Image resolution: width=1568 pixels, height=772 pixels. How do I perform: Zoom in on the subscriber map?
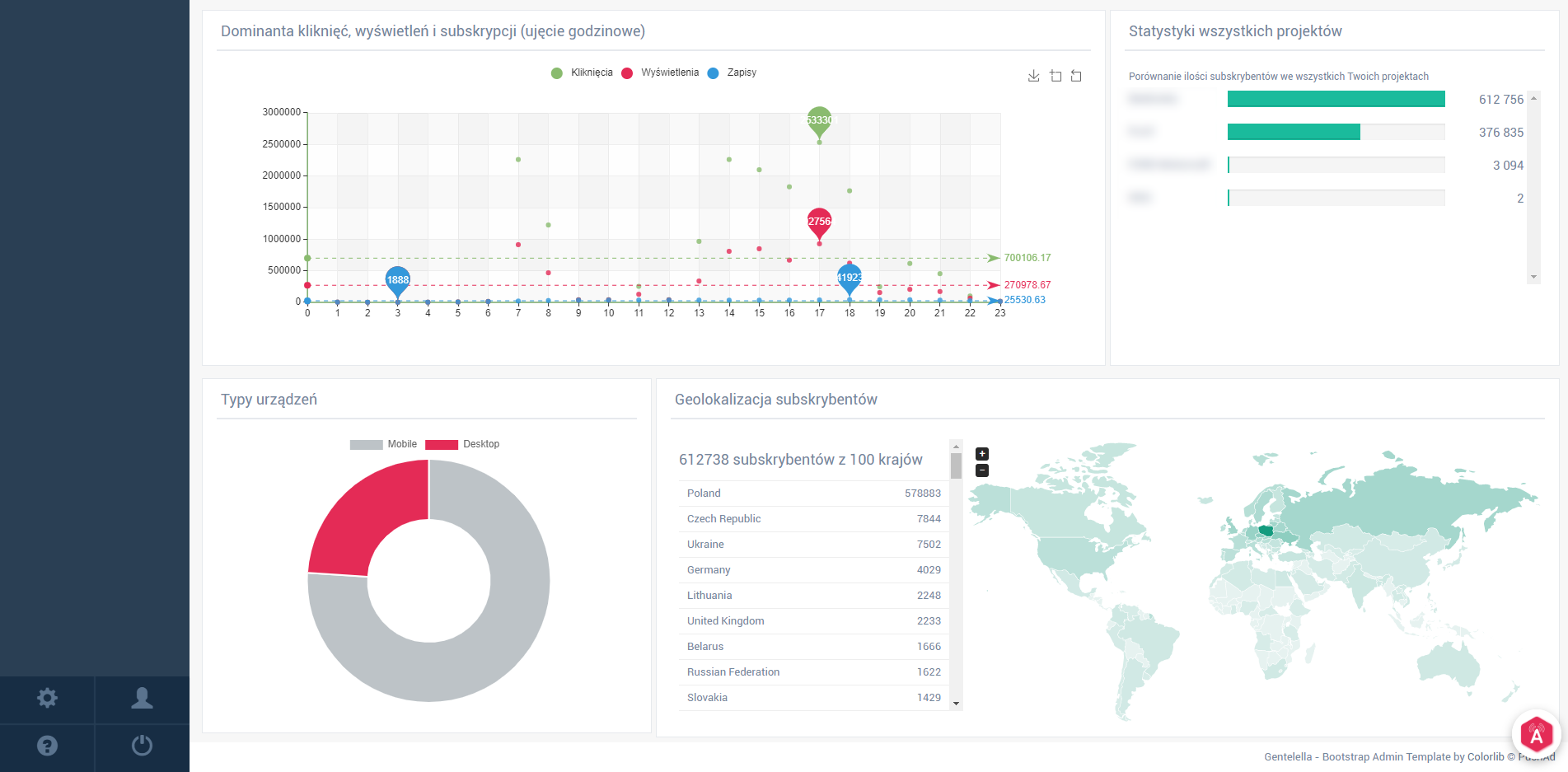click(981, 454)
